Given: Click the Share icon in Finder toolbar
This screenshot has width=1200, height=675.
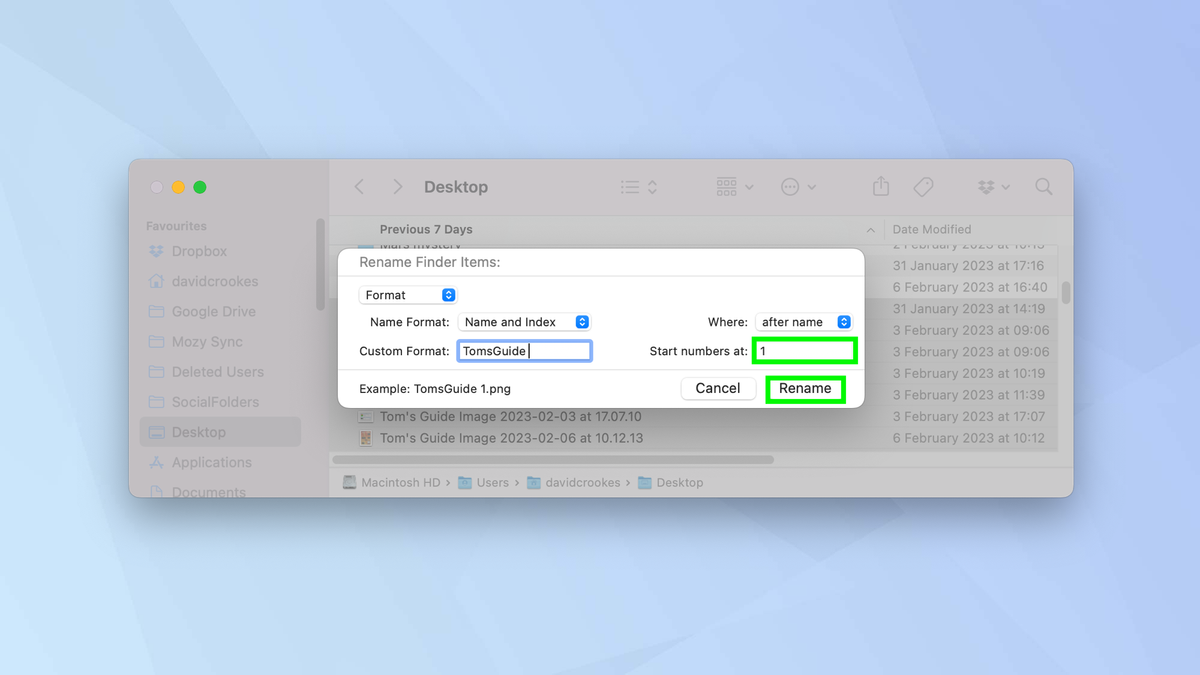Looking at the screenshot, I should pyautogui.click(x=881, y=187).
